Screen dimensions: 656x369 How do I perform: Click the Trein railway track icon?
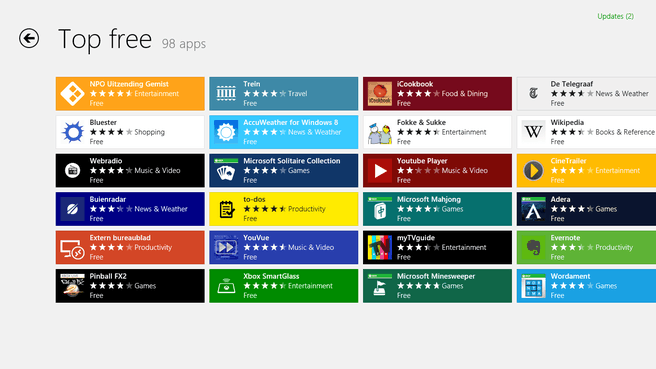[x=226, y=93]
